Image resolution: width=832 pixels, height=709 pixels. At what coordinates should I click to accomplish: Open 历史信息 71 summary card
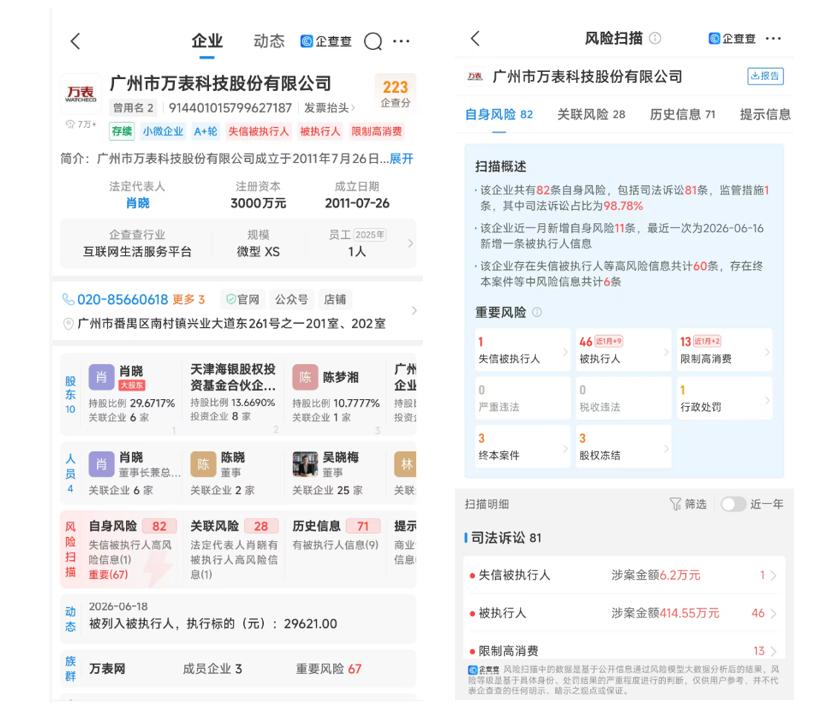click(336, 550)
